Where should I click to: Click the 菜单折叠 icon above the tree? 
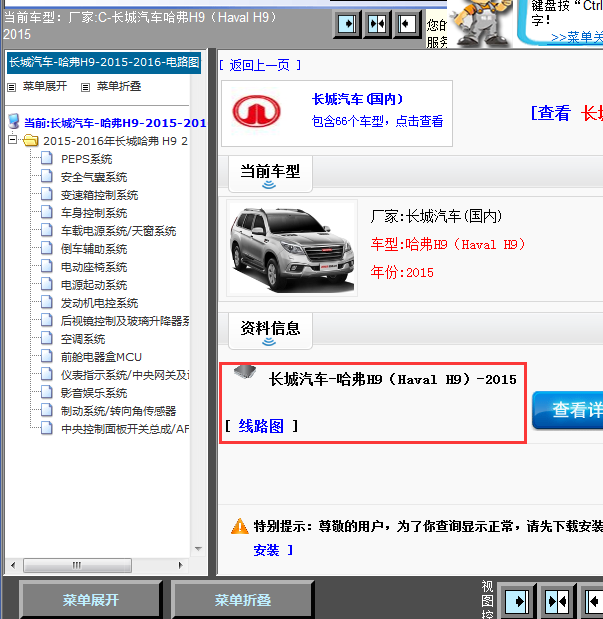(85, 87)
